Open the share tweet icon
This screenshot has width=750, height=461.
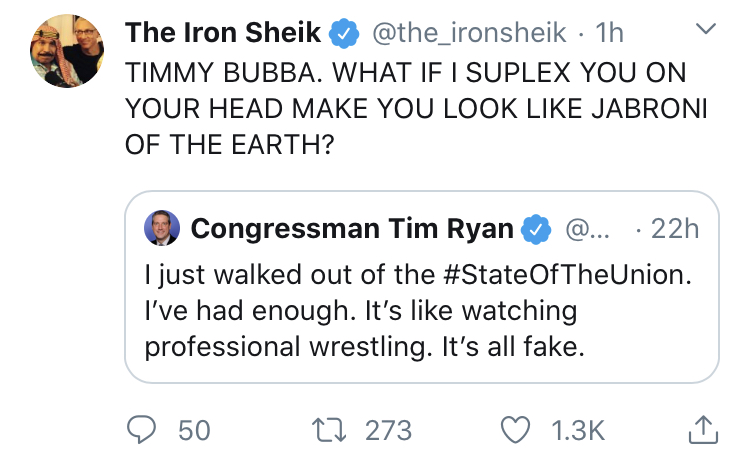(x=705, y=429)
